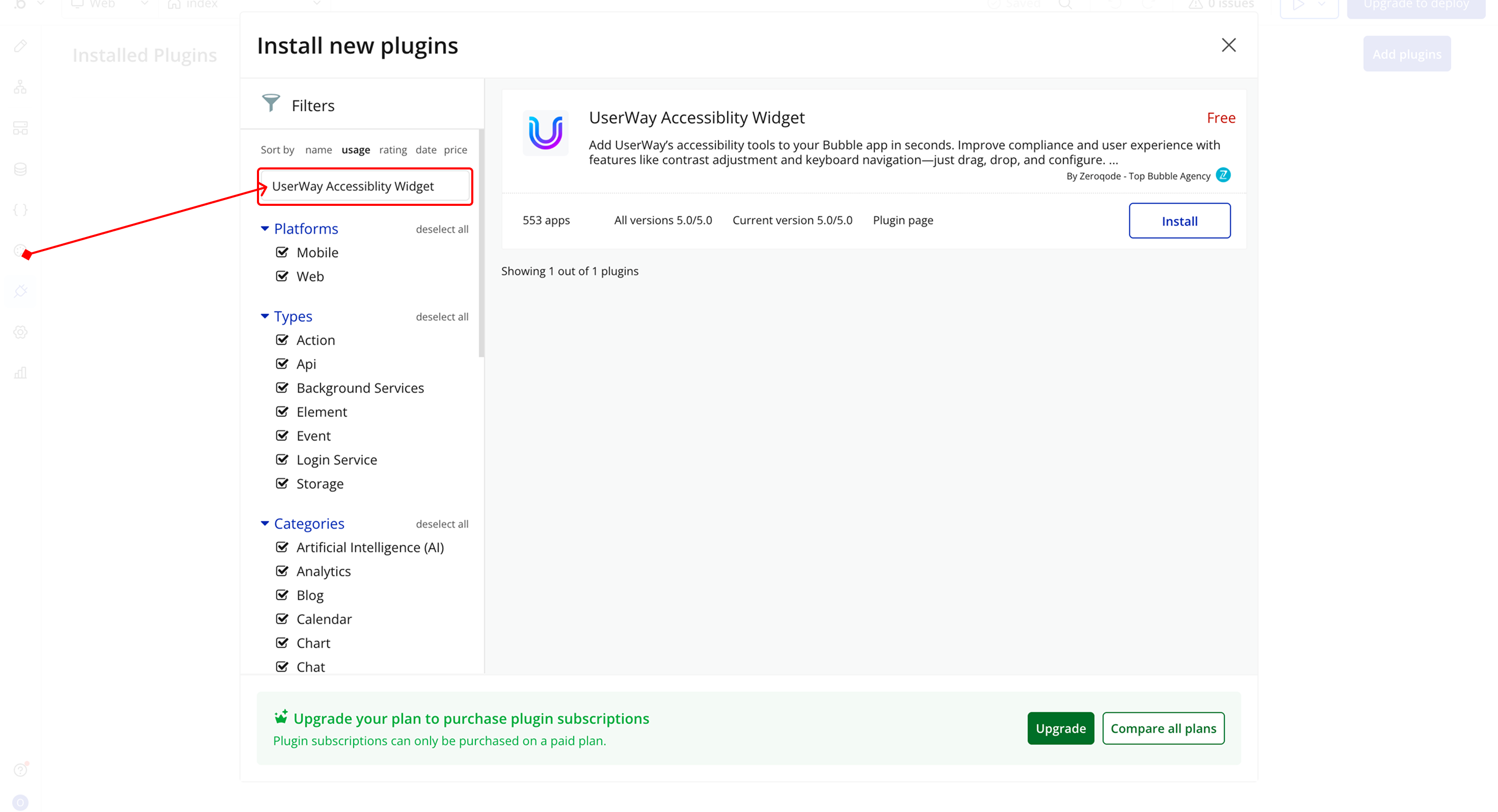The width and height of the screenshot is (1498, 812).
Task: Click the UserWay plugin logo icon
Action: pos(545,133)
